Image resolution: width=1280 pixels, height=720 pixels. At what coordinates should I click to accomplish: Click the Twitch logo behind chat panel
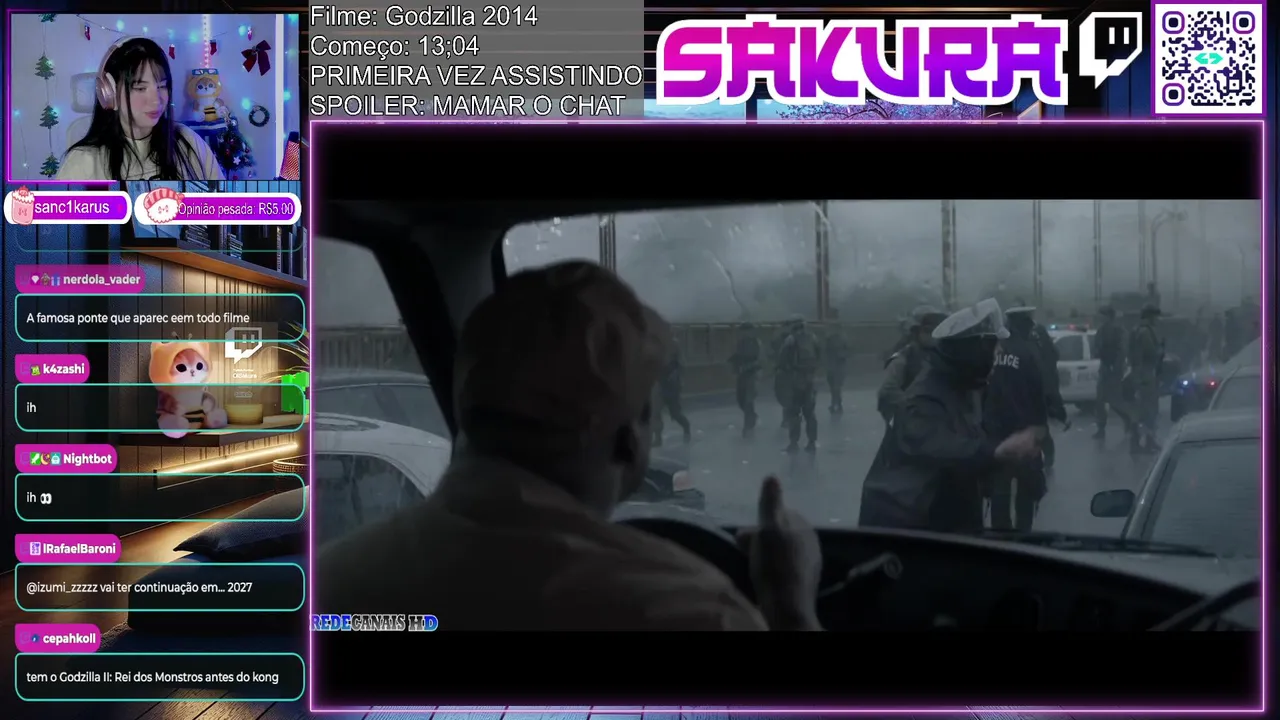coord(243,345)
